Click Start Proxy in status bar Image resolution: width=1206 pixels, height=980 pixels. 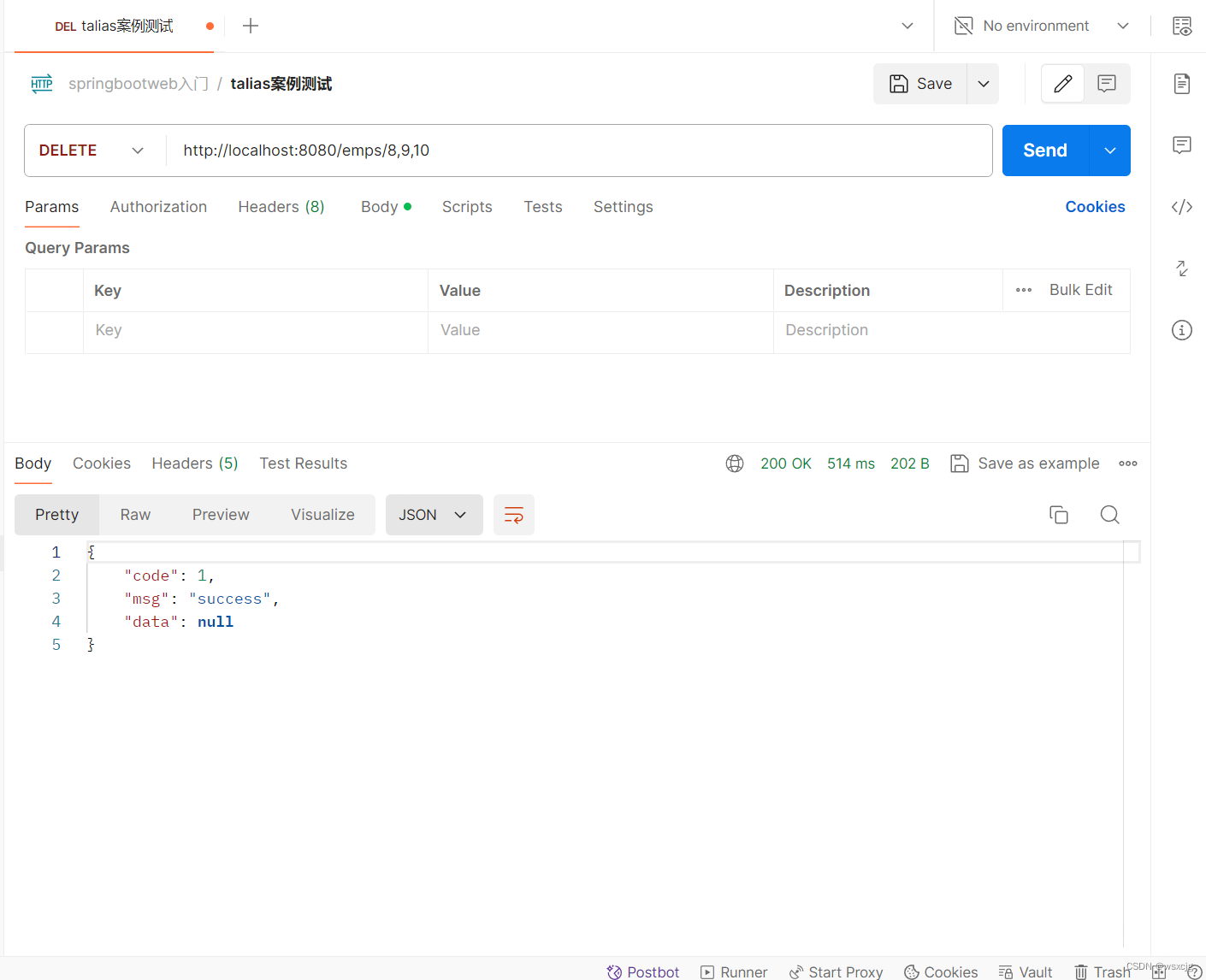coord(836,972)
